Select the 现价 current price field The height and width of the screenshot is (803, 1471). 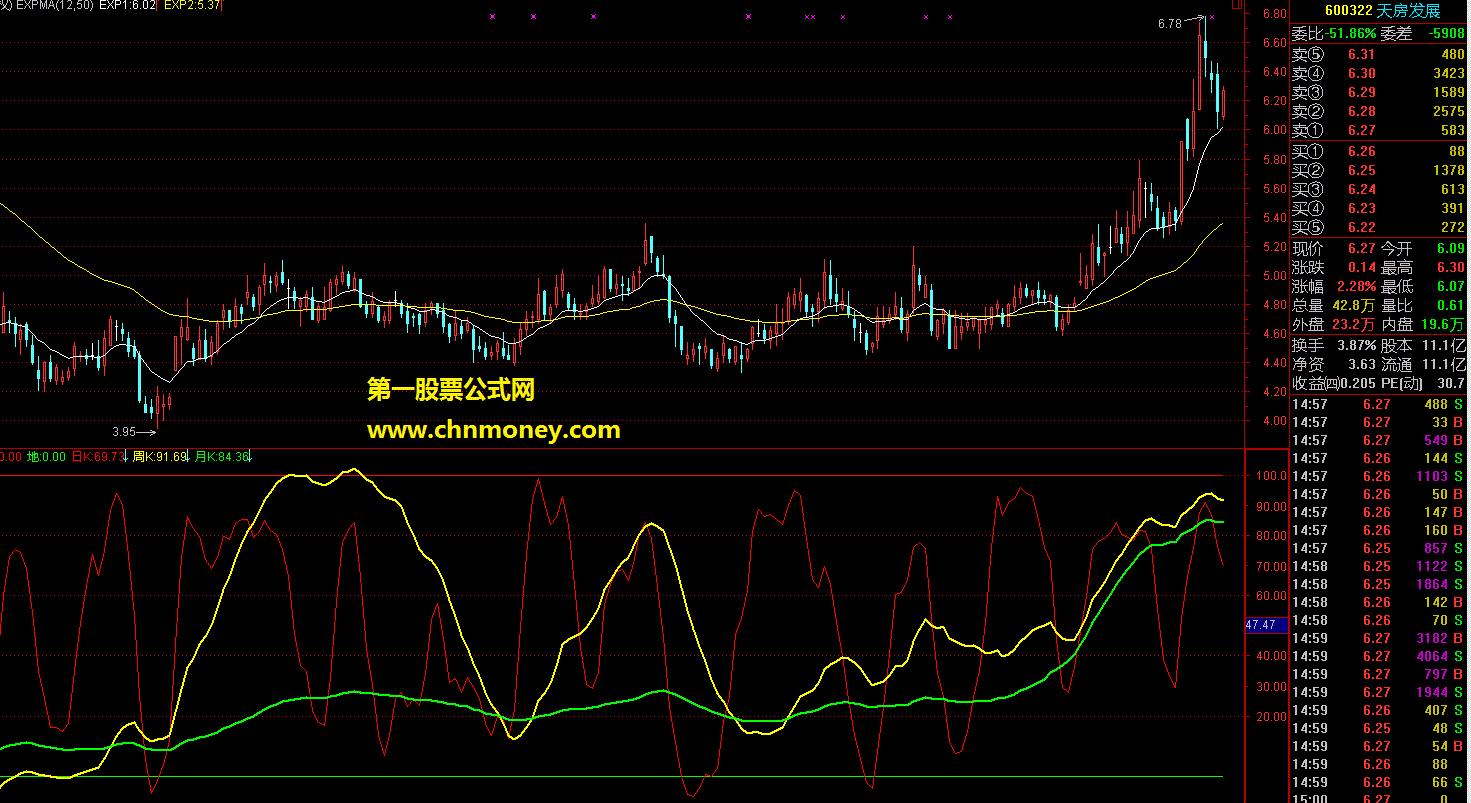point(1334,248)
